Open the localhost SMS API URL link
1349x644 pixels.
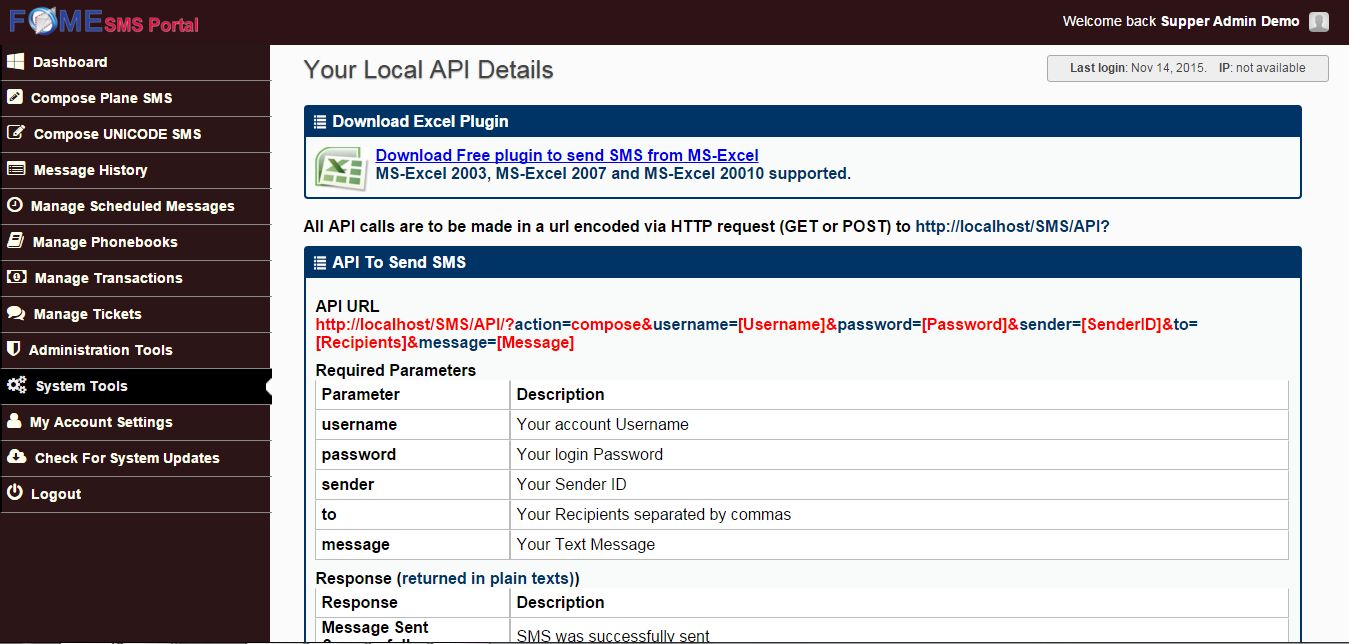[x=1012, y=227]
